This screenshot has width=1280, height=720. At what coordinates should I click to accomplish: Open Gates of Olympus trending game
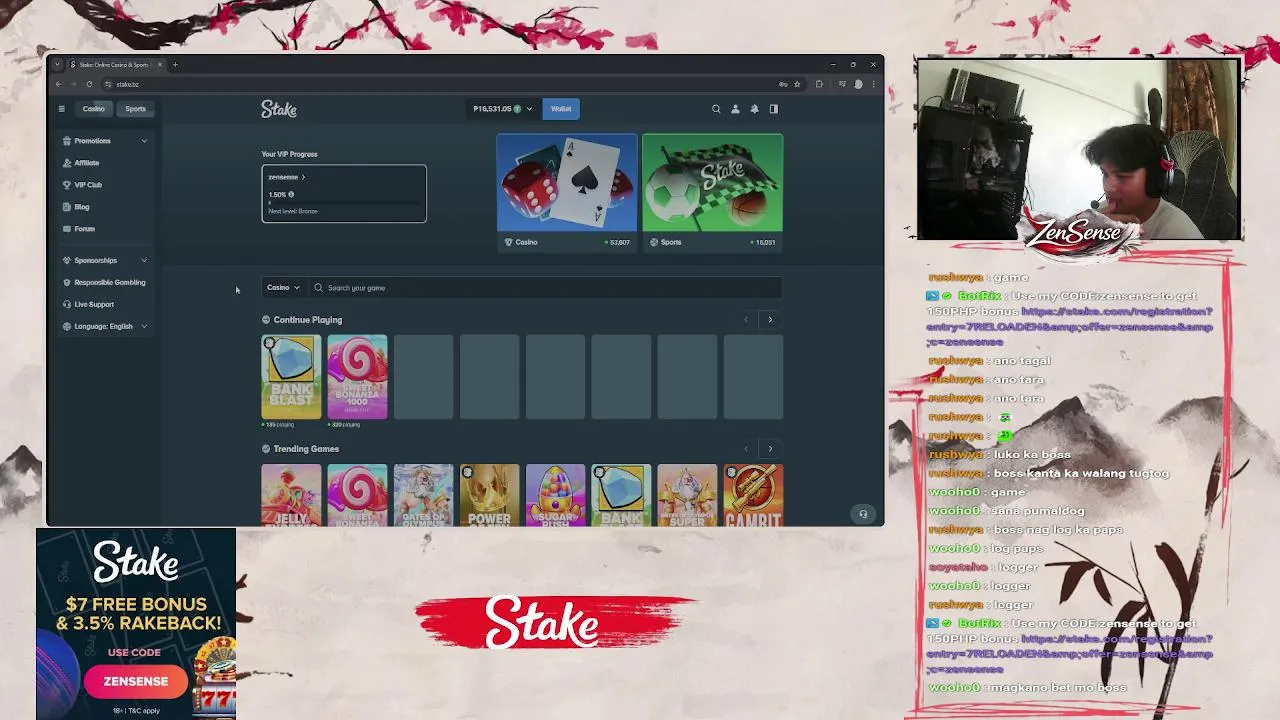coord(423,495)
